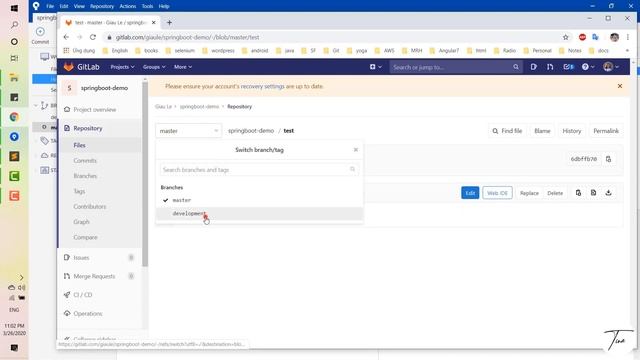This screenshot has width=640, height=360.
Task: Expand the More menu
Action: click(182, 67)
